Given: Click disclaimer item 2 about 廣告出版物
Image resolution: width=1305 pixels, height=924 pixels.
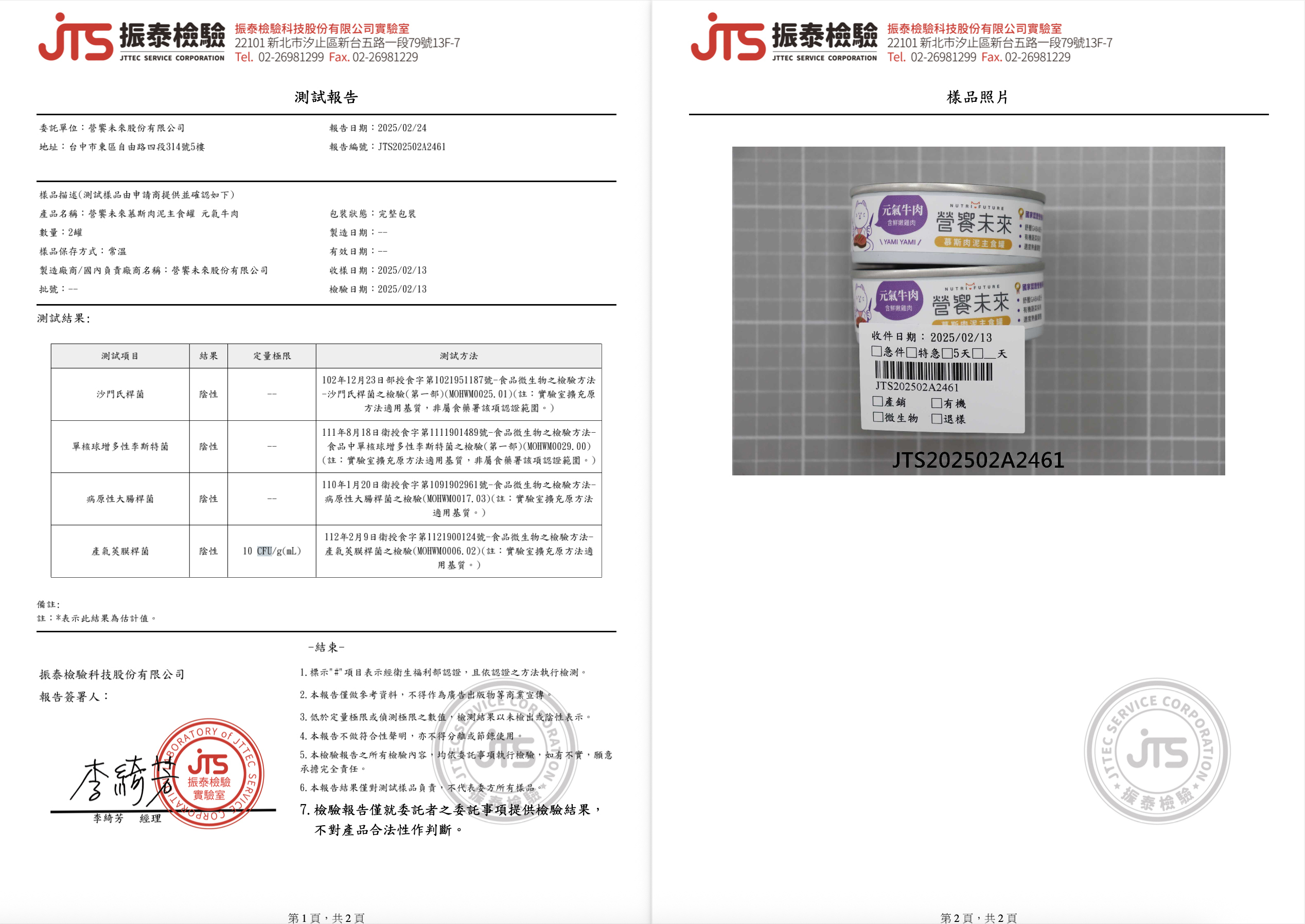Looking at the screenshot, I should pyautogui.click(x=426, y=695).
